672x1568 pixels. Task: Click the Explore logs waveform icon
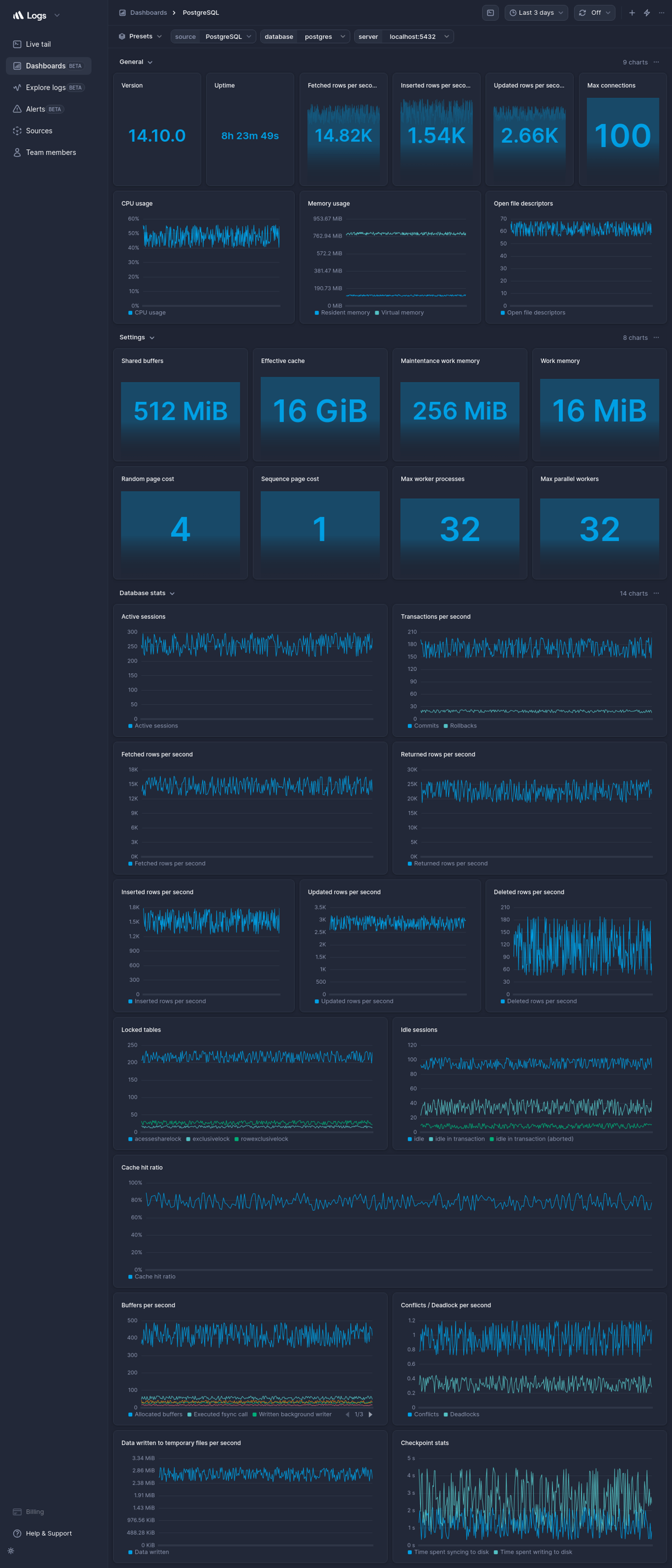[17, 88]
